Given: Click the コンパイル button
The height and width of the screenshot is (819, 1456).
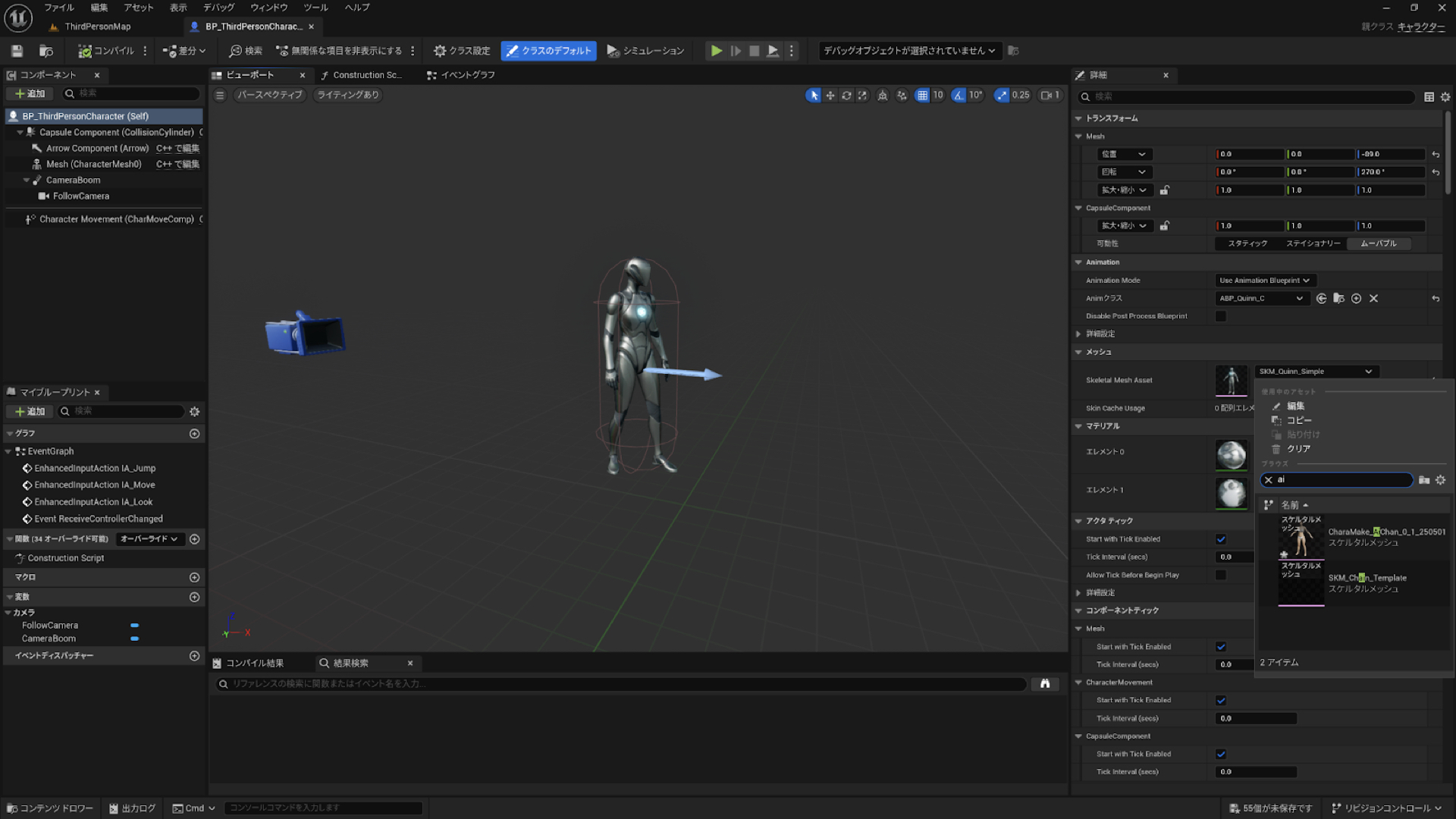Looking at the screenshot, I should [106, 51].
